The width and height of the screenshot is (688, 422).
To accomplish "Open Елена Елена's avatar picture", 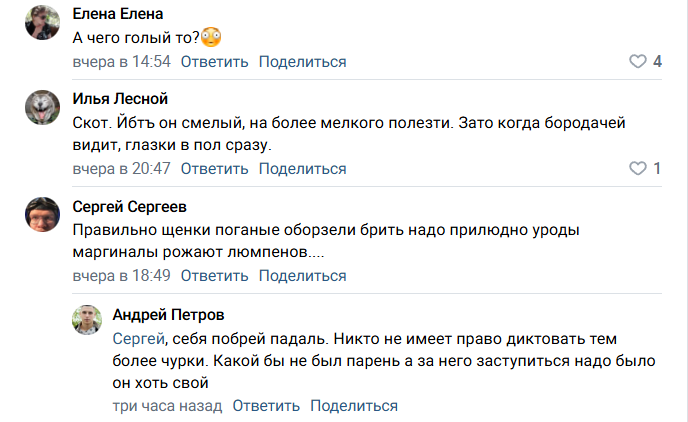I will click(x=42, y=22).
